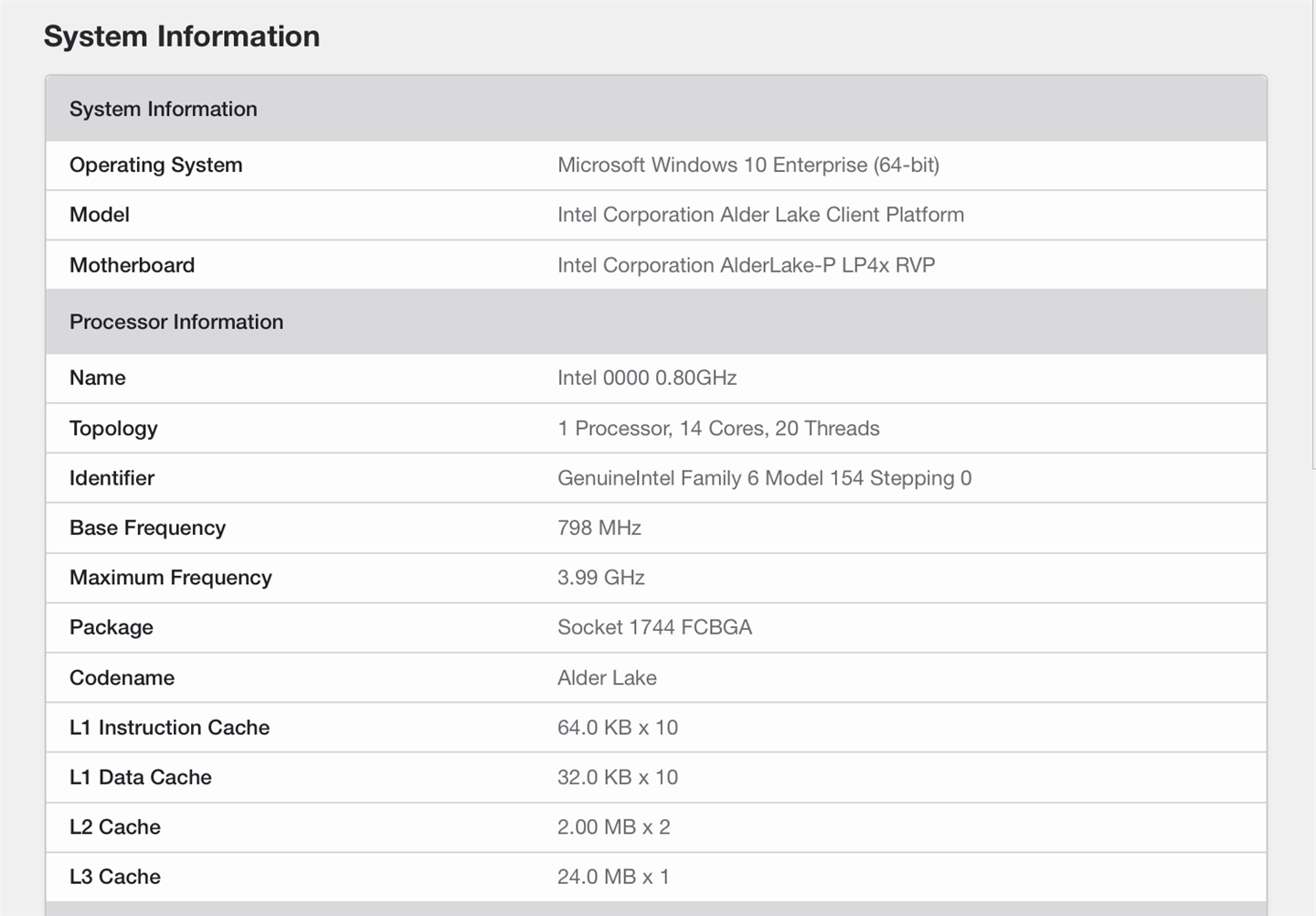The width and height of the screenshot is (1316, 916).
Task: Click the System Information page heading
Action: [182, 37]
